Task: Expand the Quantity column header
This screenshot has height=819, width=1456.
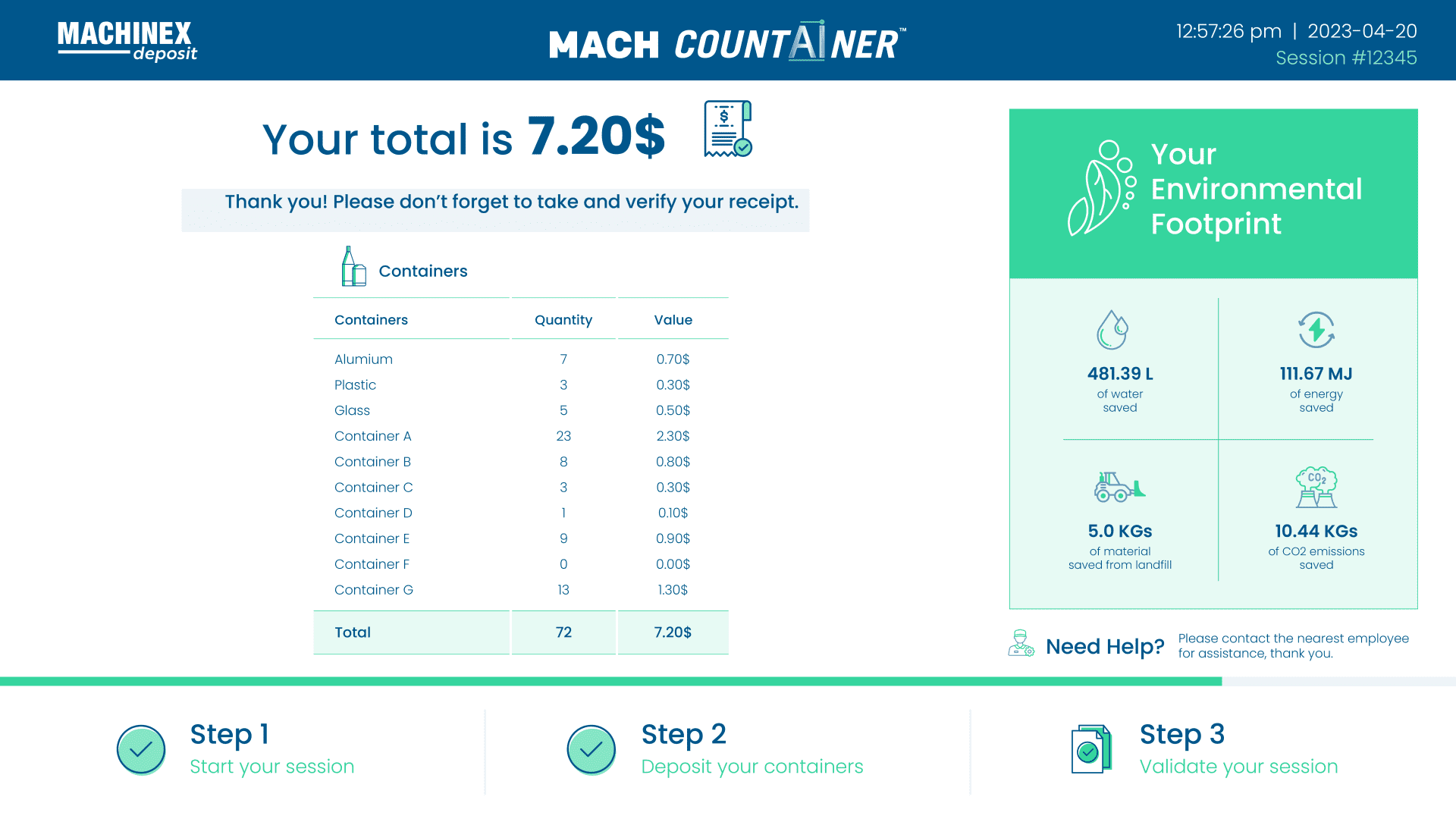Action: click(x=563, y=319)
